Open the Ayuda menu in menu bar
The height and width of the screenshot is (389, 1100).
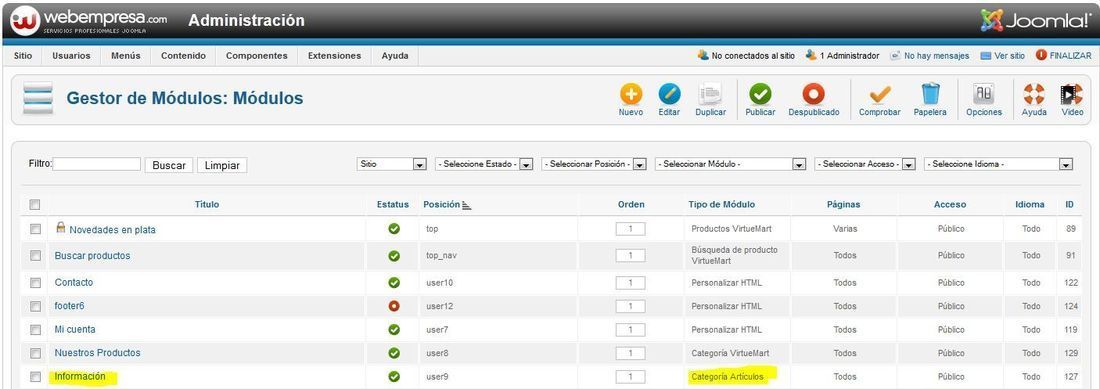click(395, 56)
